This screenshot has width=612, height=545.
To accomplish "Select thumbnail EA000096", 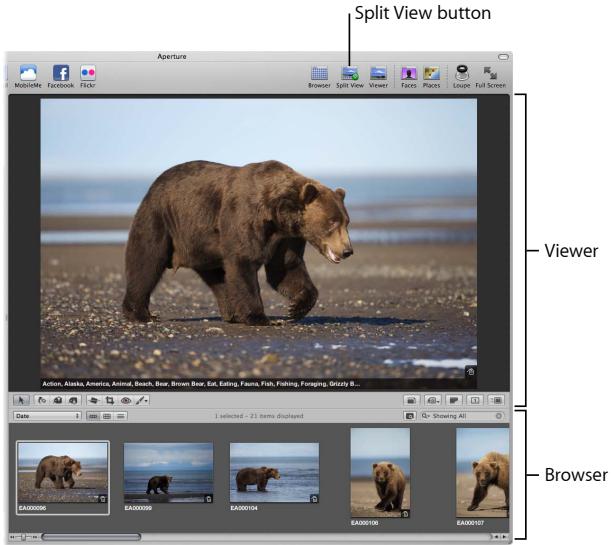I will click(x=63, y=473).
